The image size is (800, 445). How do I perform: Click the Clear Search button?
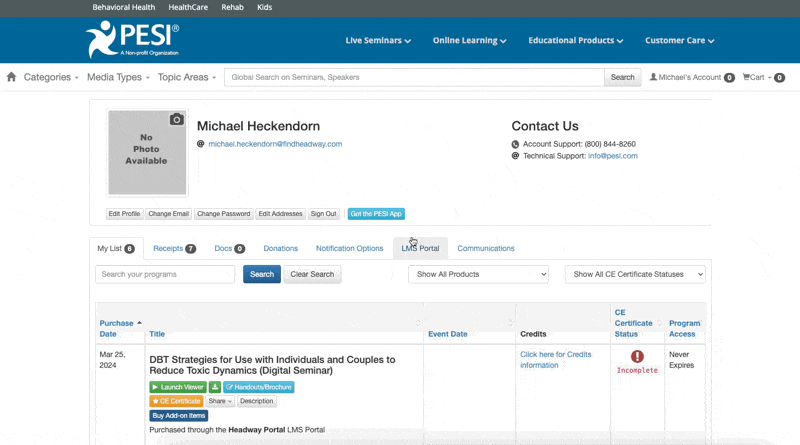tap(312, 274)
